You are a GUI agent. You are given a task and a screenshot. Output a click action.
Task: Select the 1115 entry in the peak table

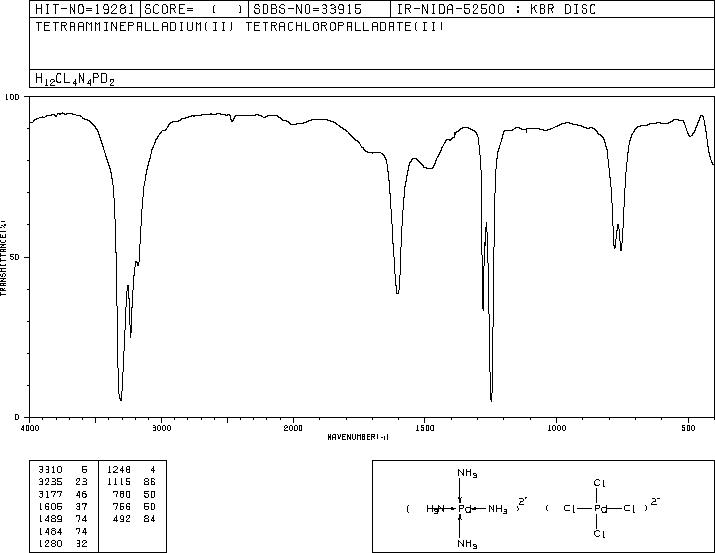119,482
